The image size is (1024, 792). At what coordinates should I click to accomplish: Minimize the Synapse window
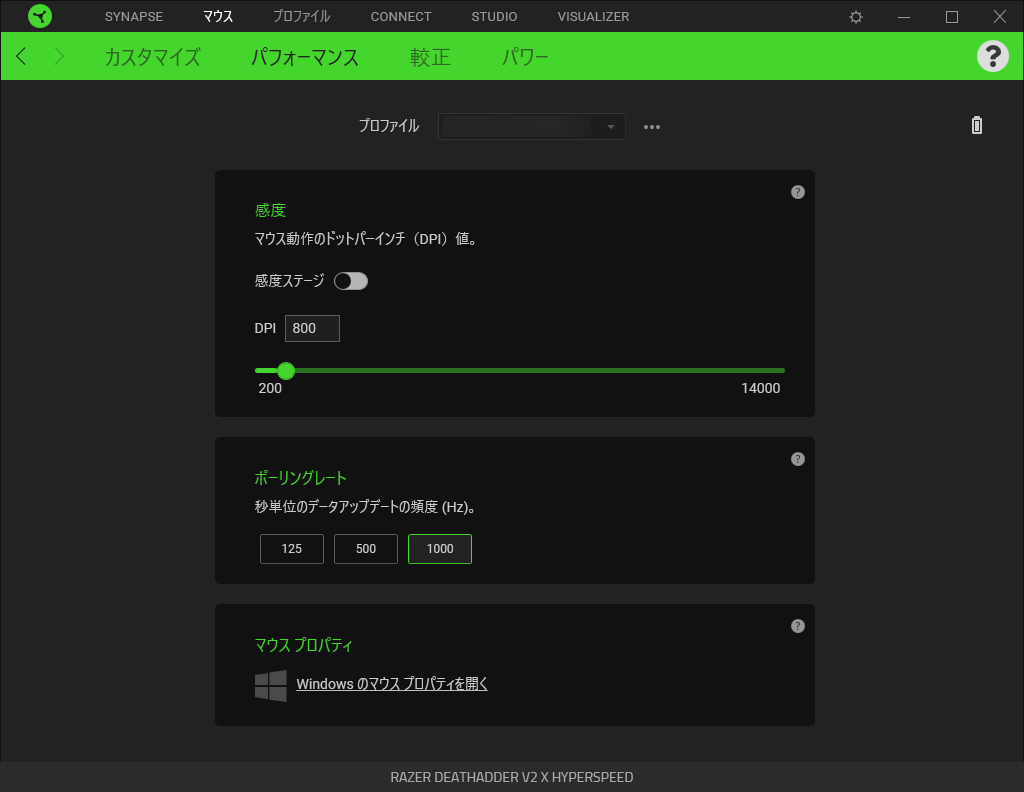coord(904,17)
